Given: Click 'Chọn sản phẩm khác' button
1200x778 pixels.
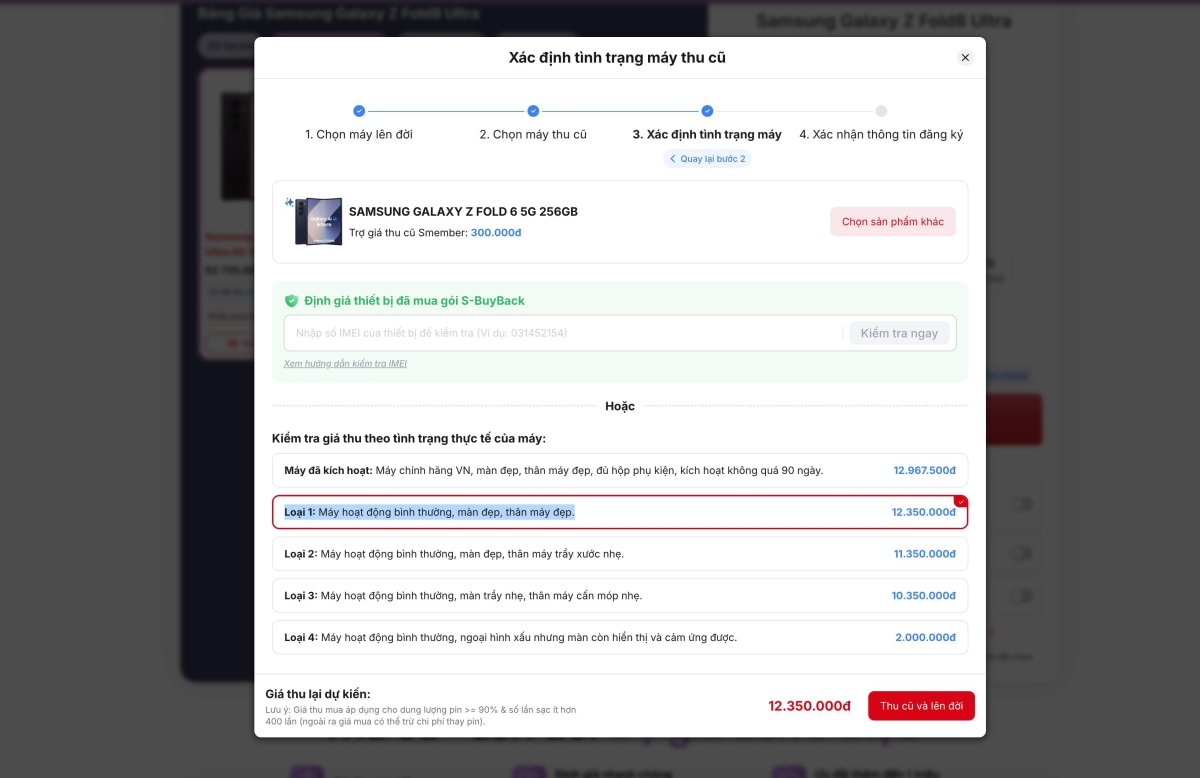Looking at the screenshot, I should (x=893, y=222).
